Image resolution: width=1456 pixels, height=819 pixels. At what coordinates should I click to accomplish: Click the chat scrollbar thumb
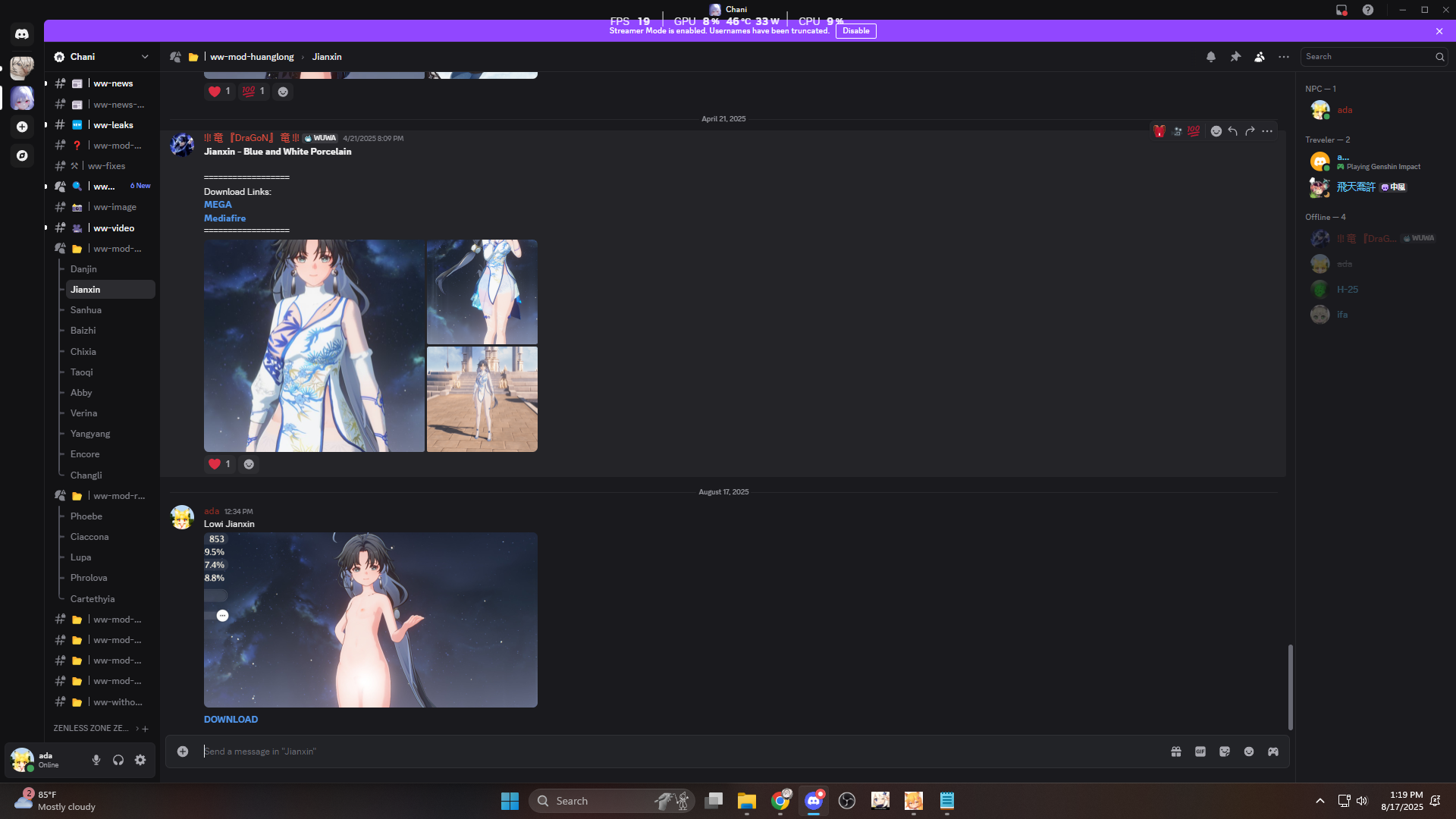(x=1290, y=687)
